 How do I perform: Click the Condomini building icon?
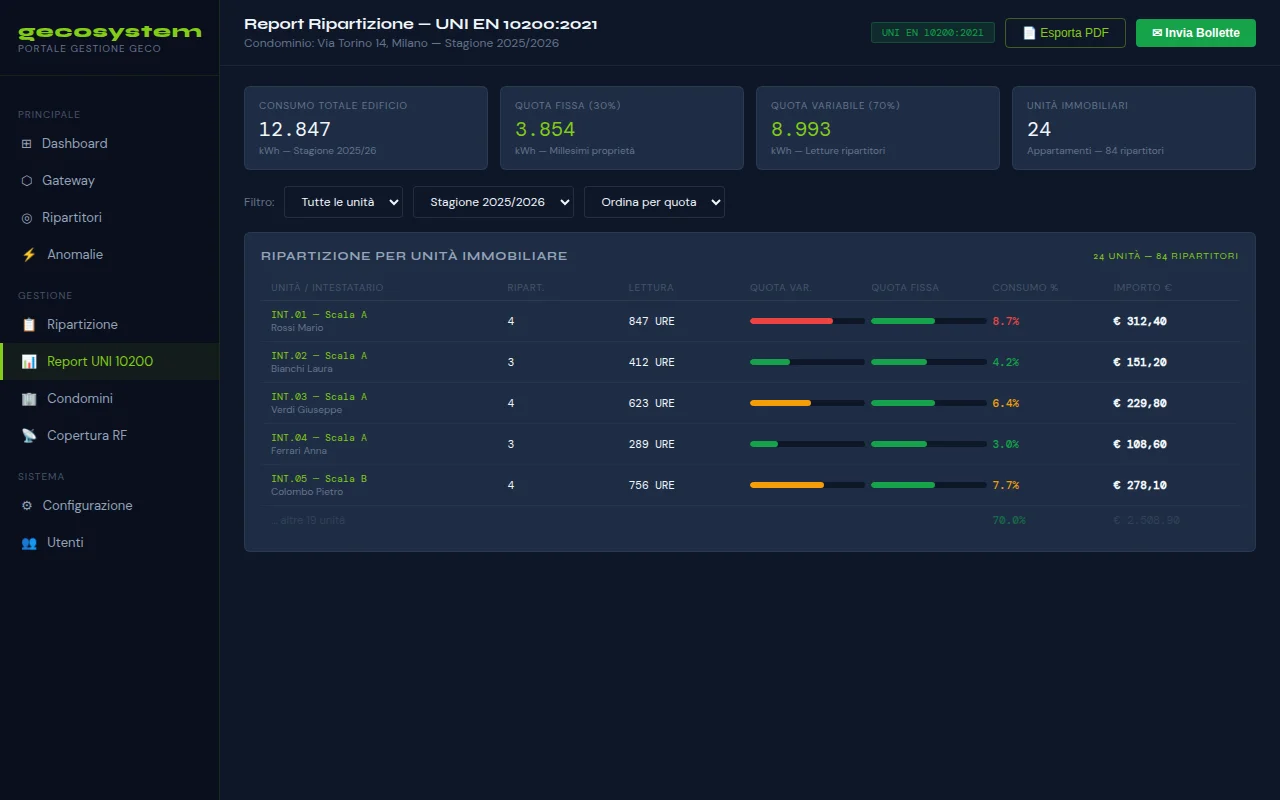(29, 398)
